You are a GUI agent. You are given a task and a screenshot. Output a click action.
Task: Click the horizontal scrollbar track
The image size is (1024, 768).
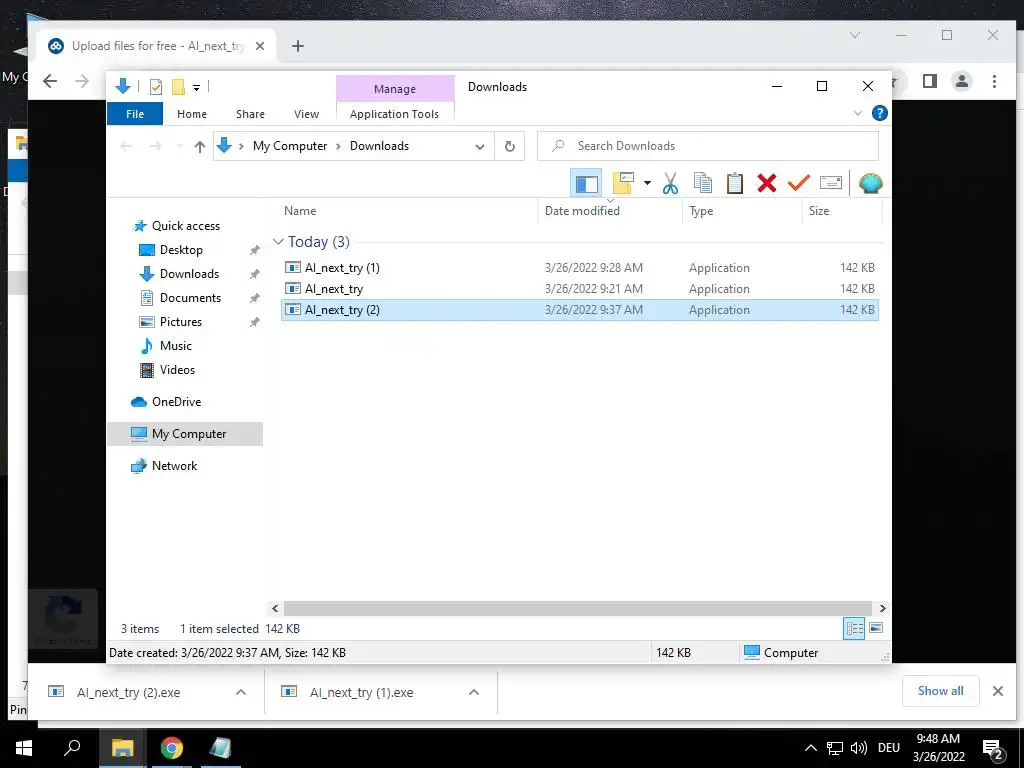coord(578,609)
